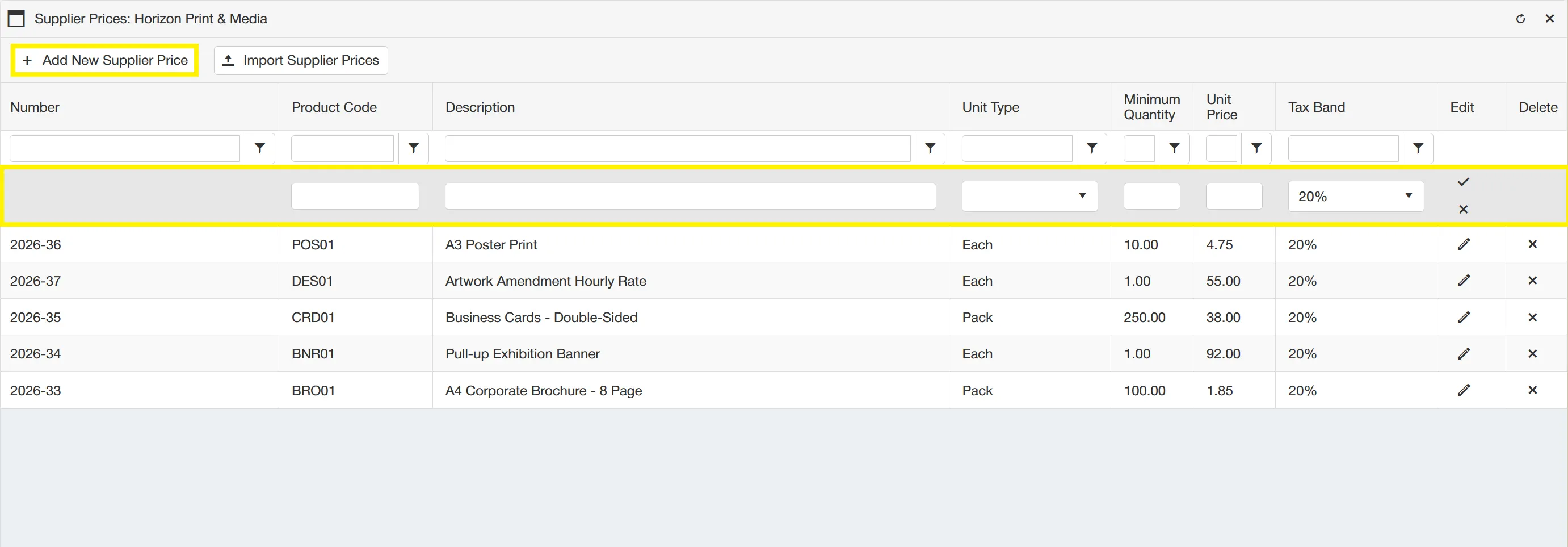Image resolution: width=1568 pixels, height=547 pixels.
Task: Click Import Supplier Prices button
Action: point(301,60)
